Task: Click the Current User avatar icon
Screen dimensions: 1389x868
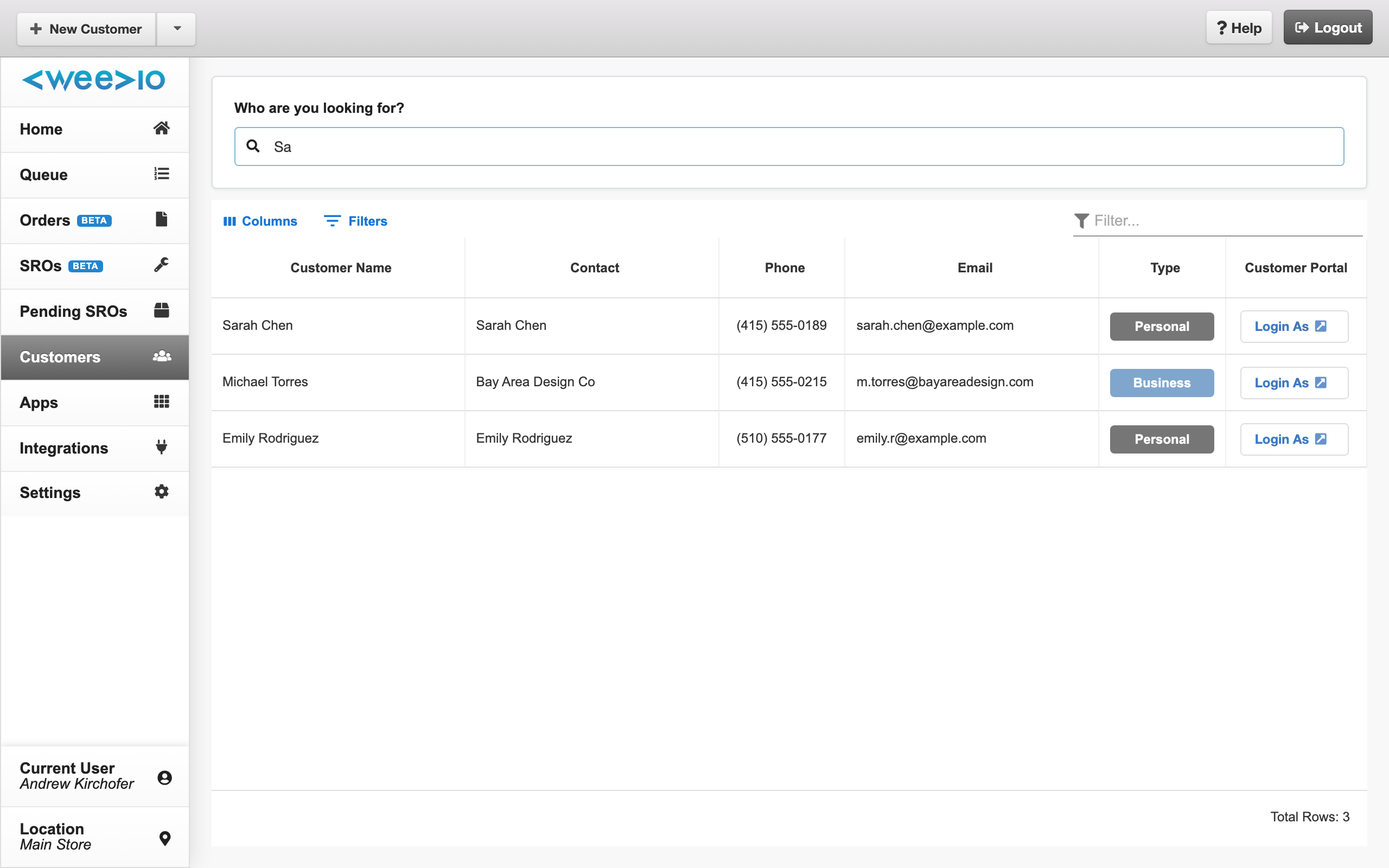Action: click(165, 777)
